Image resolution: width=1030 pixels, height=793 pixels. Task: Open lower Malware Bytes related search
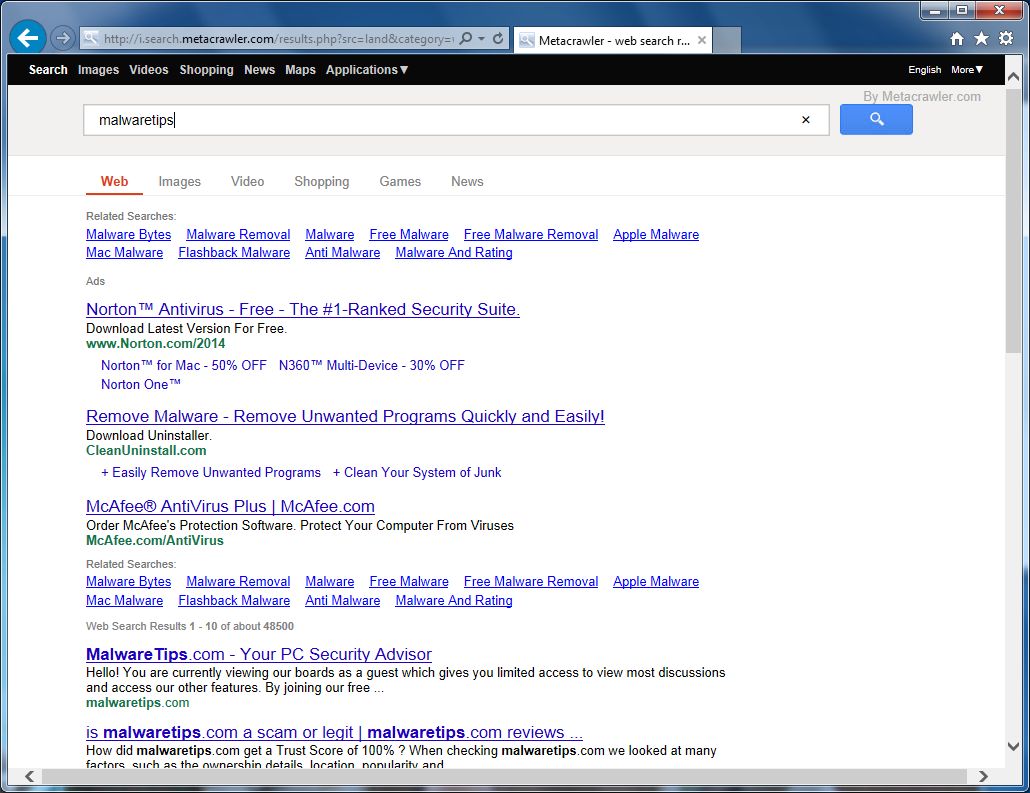129,581
